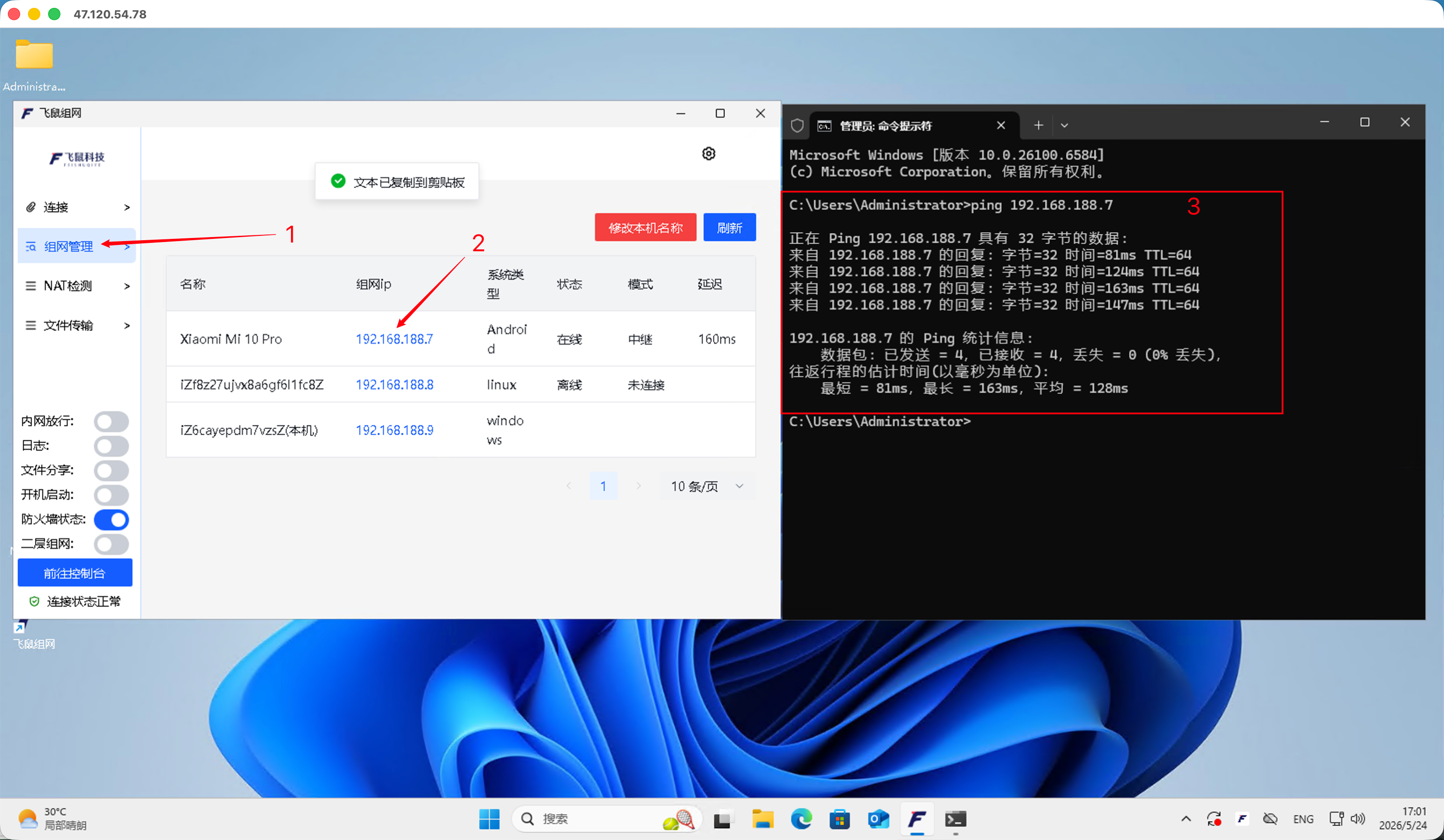Click the 160ms latency value
This screenshot has width=1444, height=840.
(717, 339)
